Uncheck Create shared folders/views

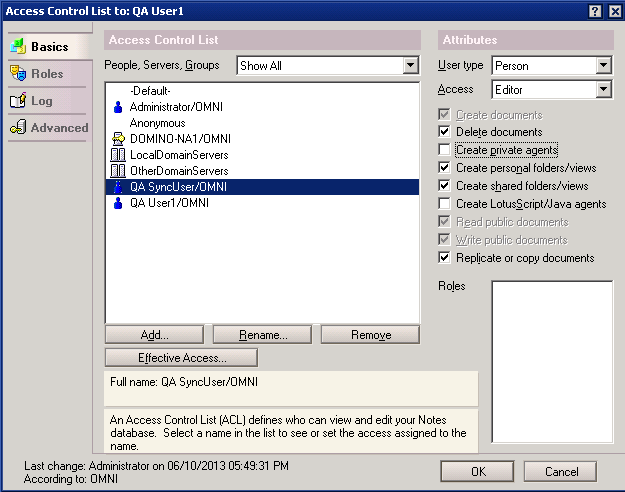[444, 185]
